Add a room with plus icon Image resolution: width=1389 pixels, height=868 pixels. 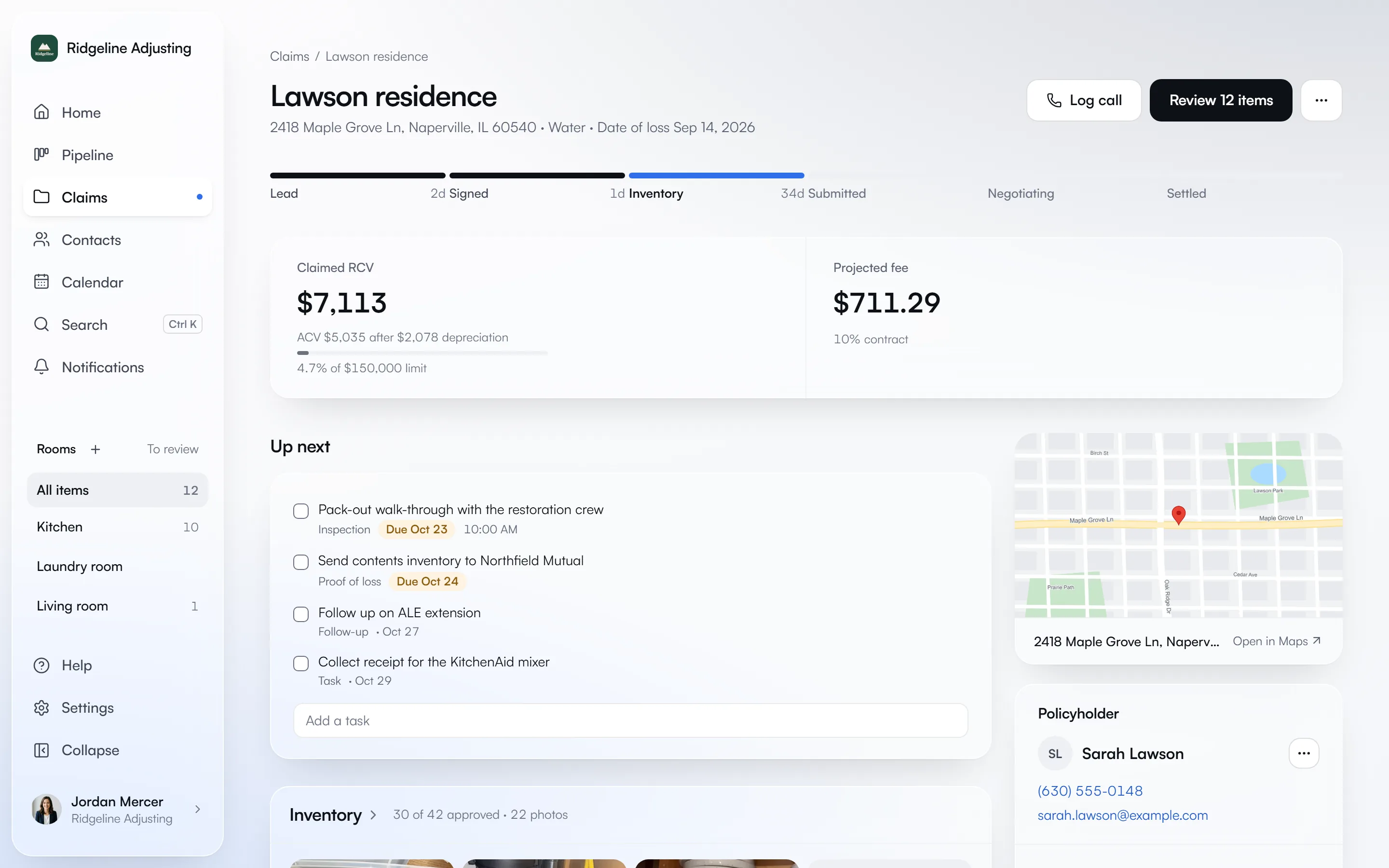coord(95,449)
